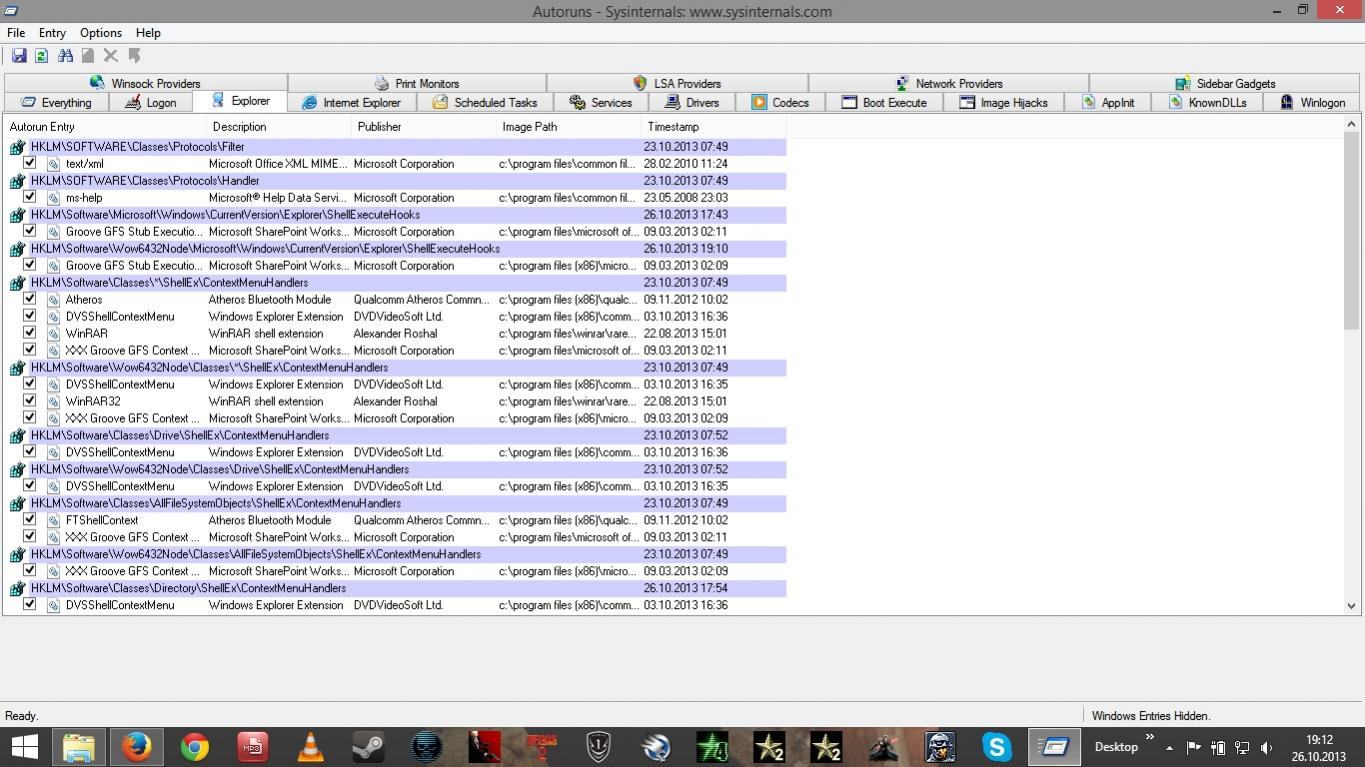
Task: Open VLC media player from taskbar
Action: tap(311, 747)
